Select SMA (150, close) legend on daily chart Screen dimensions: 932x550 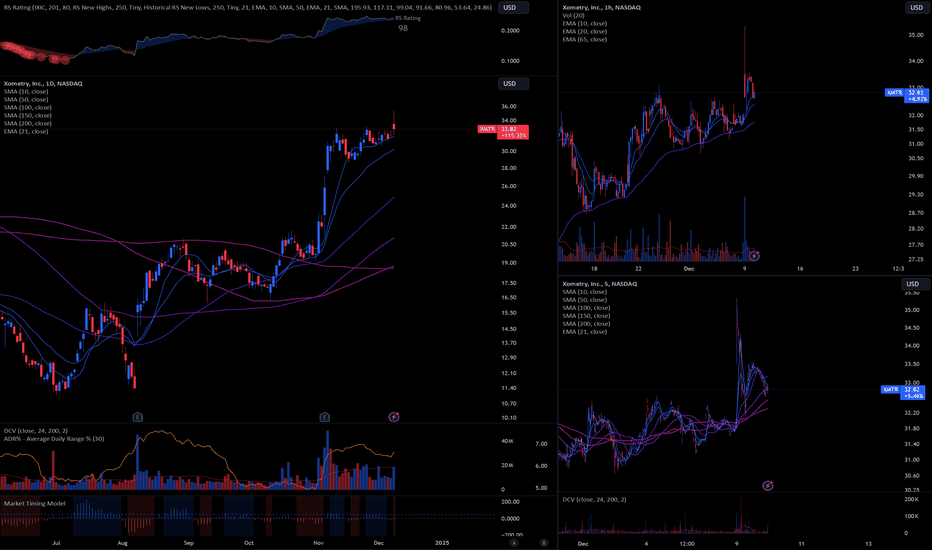27,115
